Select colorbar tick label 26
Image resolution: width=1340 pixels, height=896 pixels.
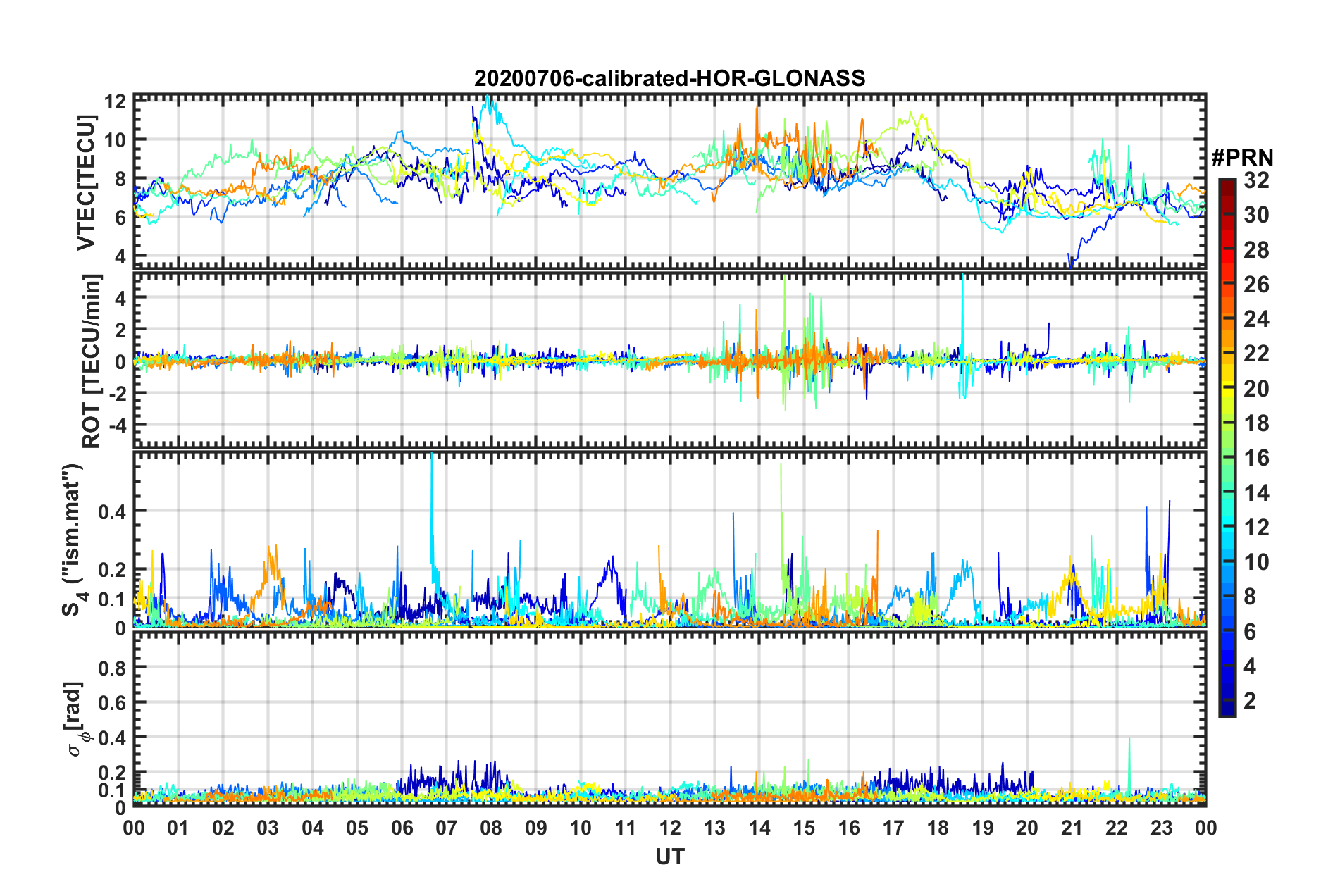[1256, 285]
